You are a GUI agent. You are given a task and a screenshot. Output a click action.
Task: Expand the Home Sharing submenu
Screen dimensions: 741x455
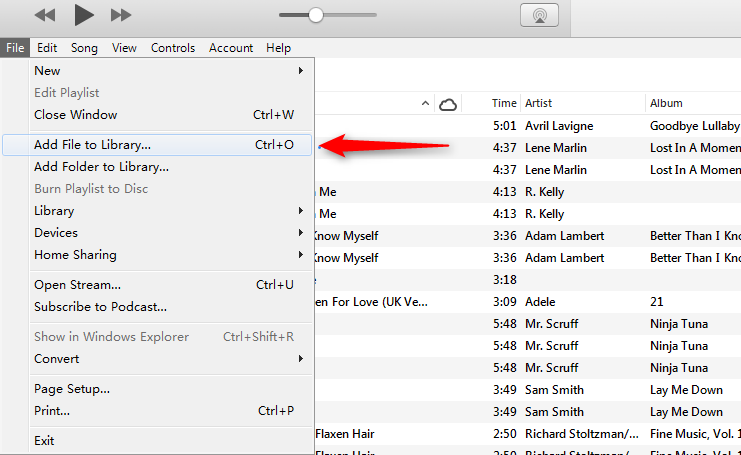(x=170, y=255)
